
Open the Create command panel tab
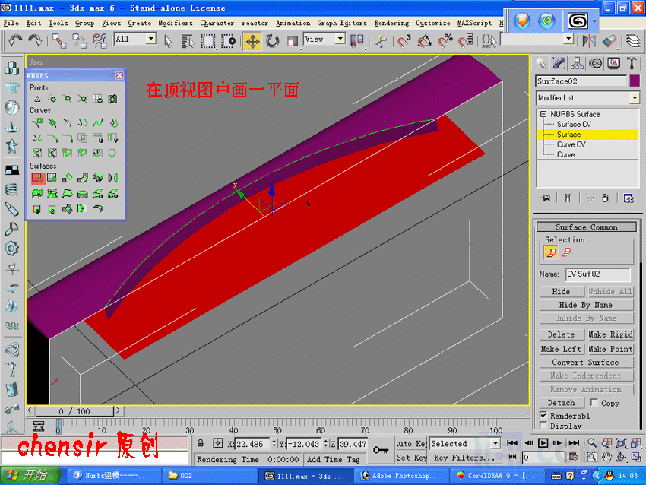(541, 63)
